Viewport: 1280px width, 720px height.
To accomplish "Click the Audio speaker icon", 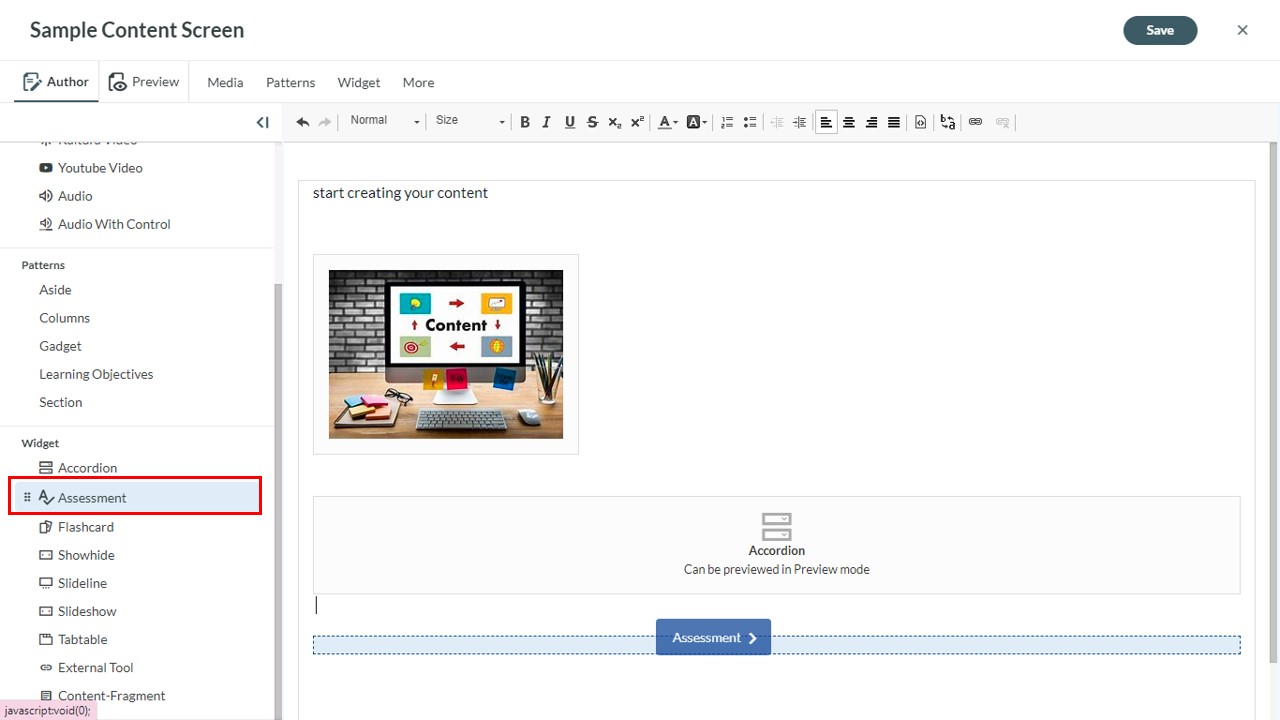I will click(46, 196).
